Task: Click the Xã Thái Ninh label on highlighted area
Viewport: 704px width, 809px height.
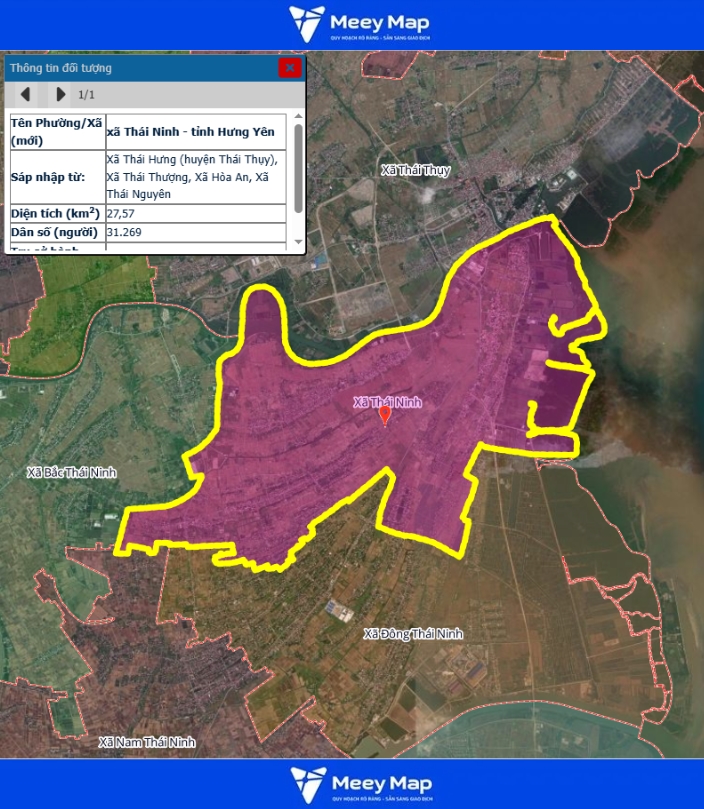Action: (387, 402)
